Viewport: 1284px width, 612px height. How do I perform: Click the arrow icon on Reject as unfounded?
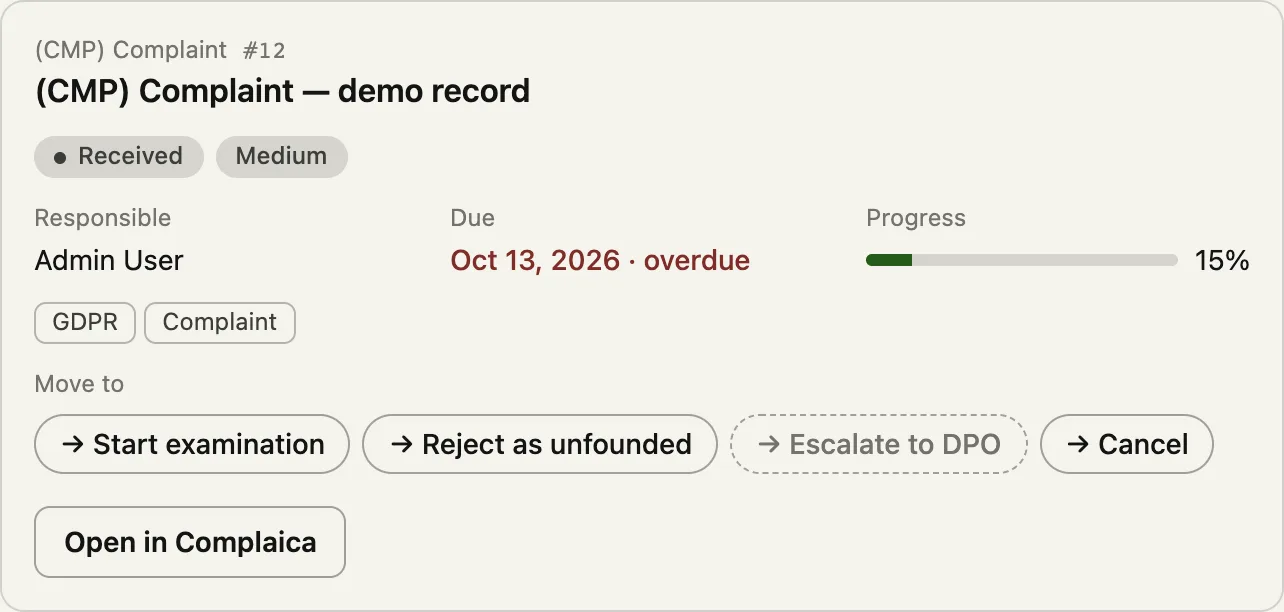401,444
